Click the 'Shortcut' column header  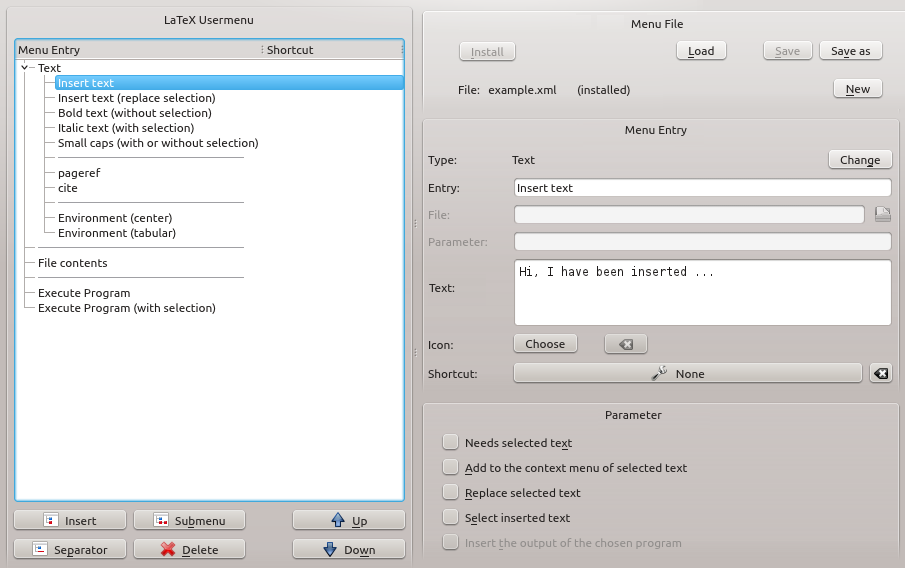[x=332, y=50]
